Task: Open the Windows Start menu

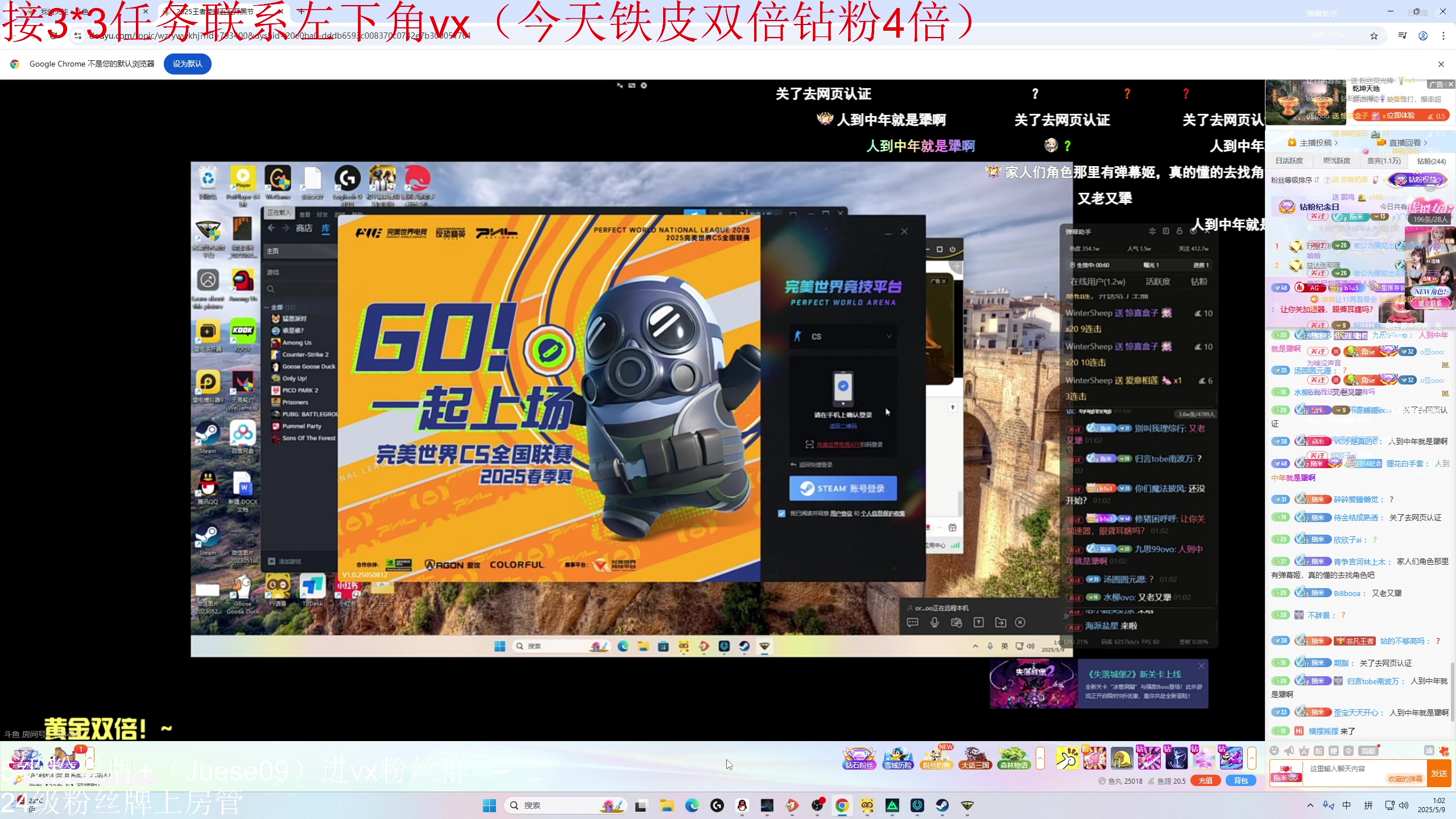Action: pos(489,805)
